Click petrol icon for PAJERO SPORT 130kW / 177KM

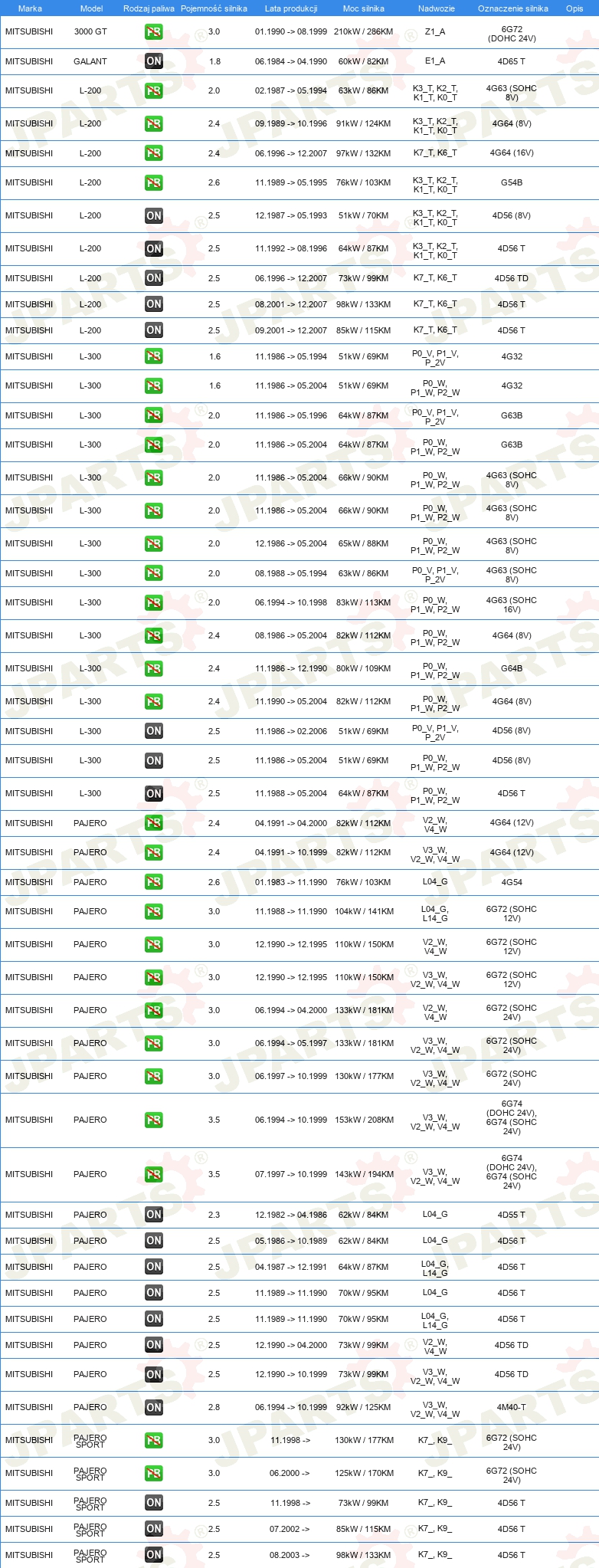tap(154, 1440)
